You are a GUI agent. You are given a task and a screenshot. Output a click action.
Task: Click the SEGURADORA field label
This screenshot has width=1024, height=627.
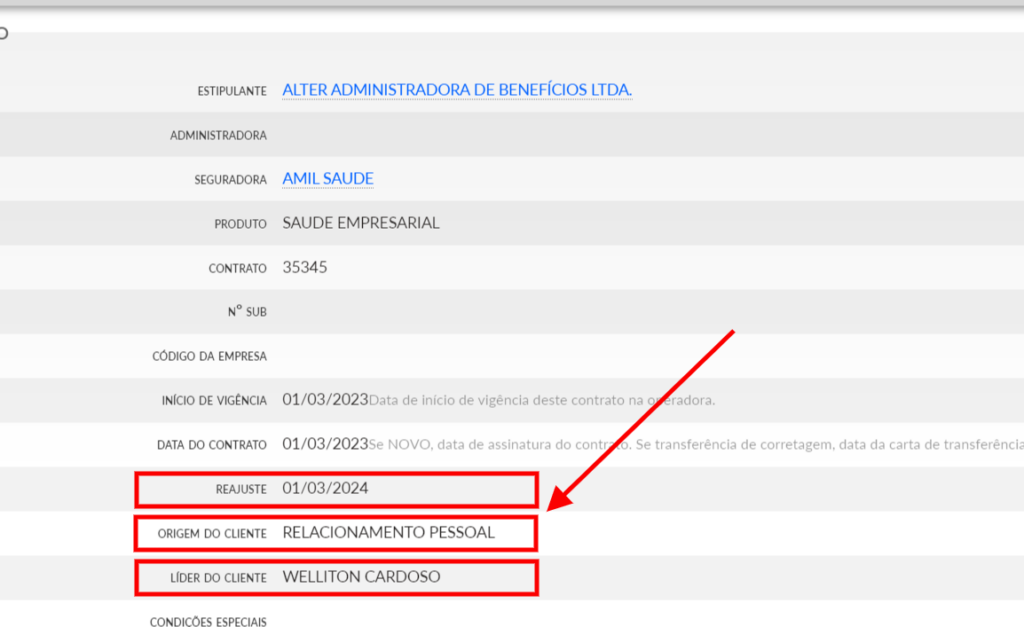[230, 180]
